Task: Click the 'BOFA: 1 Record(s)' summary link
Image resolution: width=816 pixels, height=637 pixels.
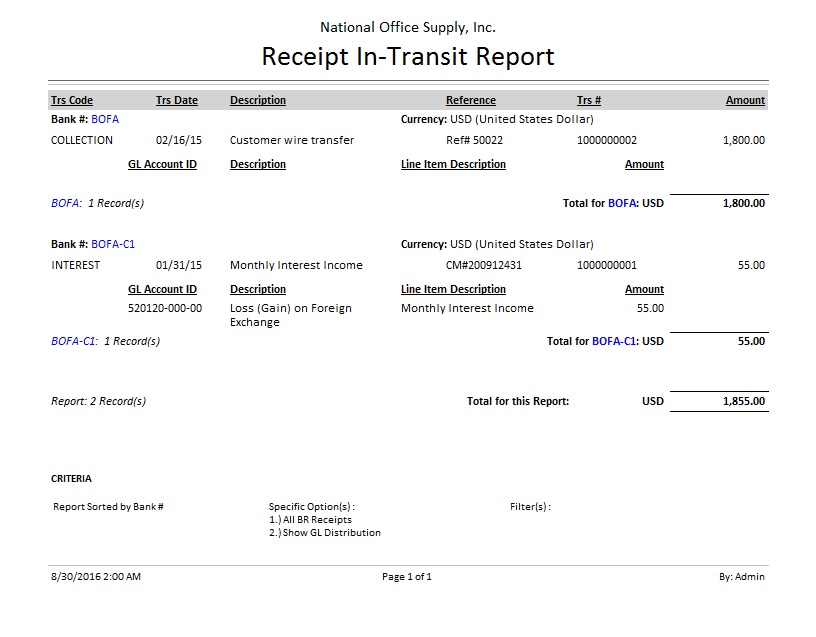Action: [97, 203]
